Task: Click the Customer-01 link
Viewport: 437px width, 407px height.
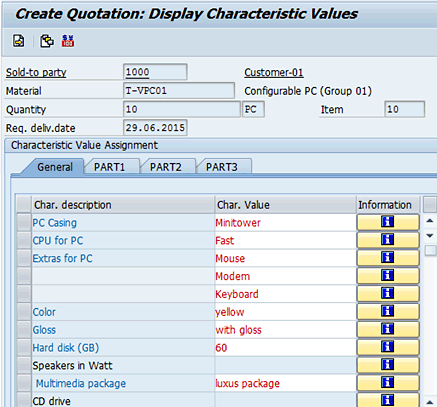Action: 274,72
